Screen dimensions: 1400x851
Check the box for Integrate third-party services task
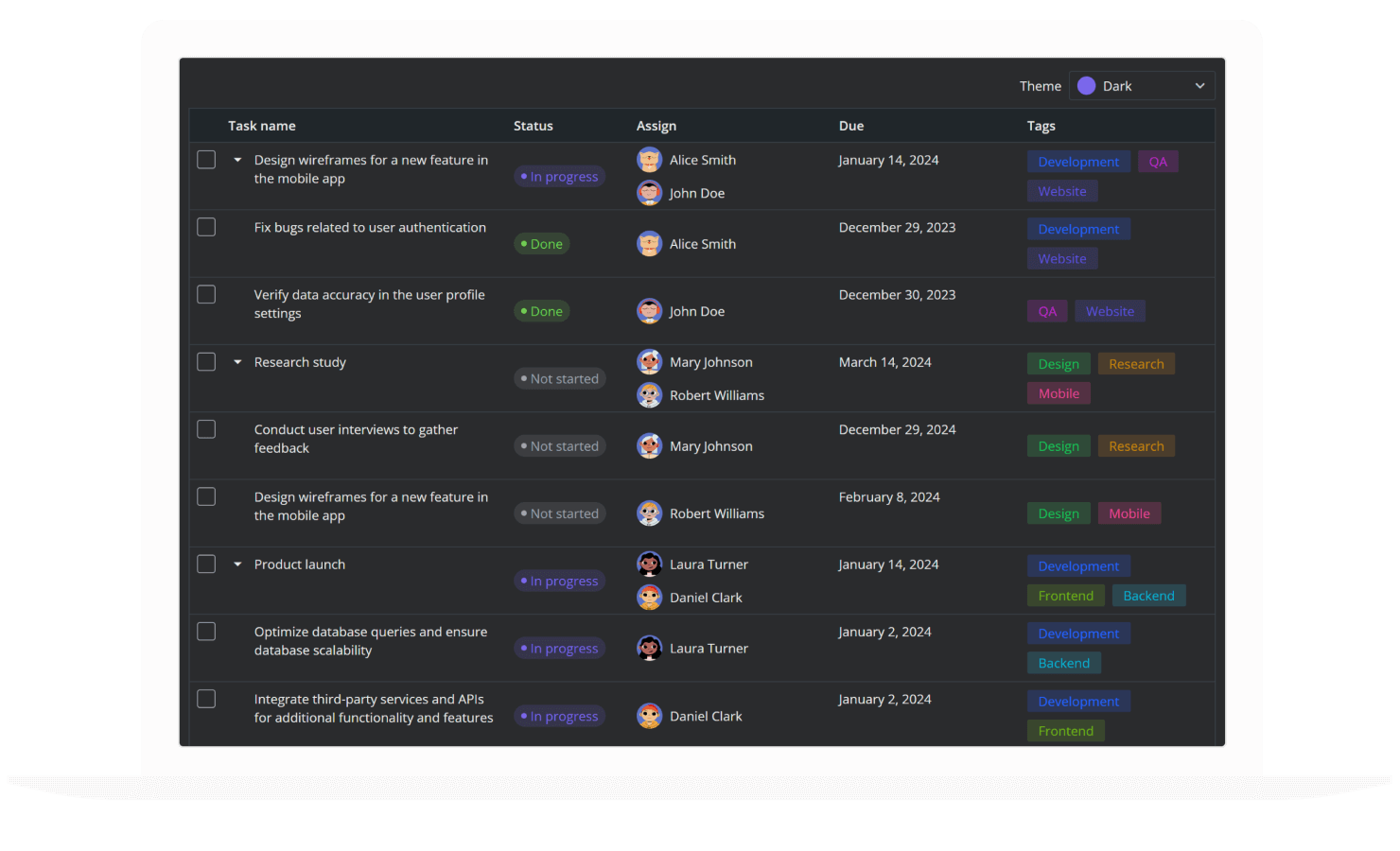tap(206, 699)
